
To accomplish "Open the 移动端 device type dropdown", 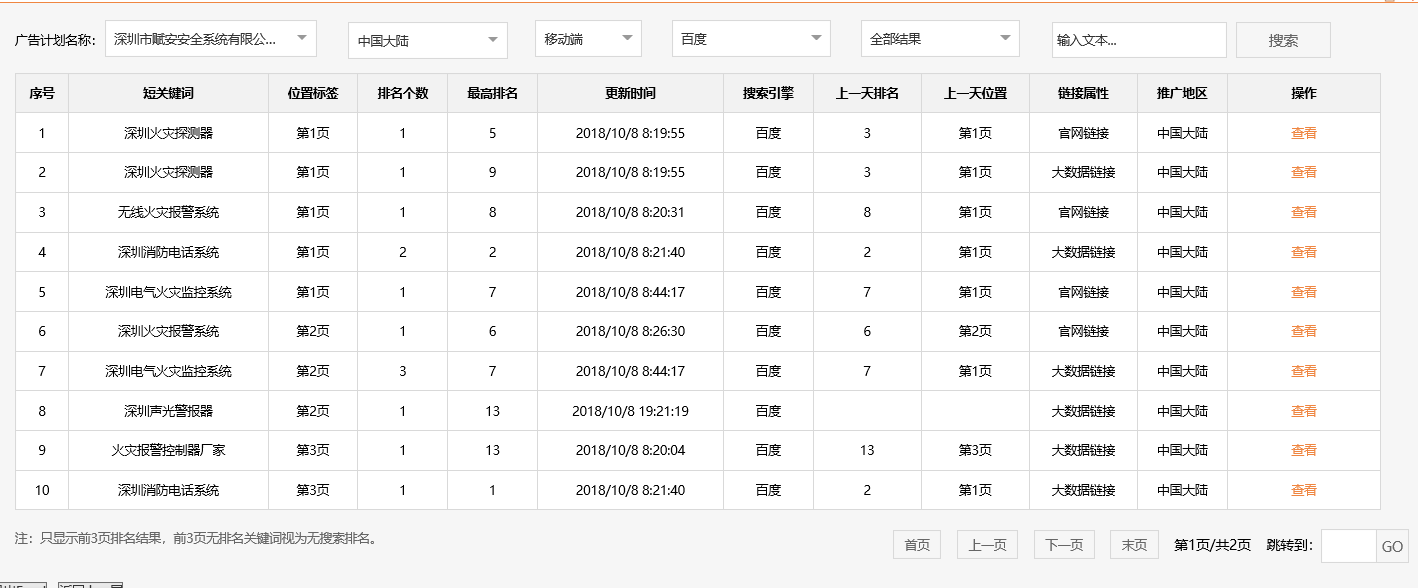I will pos(588,38).
